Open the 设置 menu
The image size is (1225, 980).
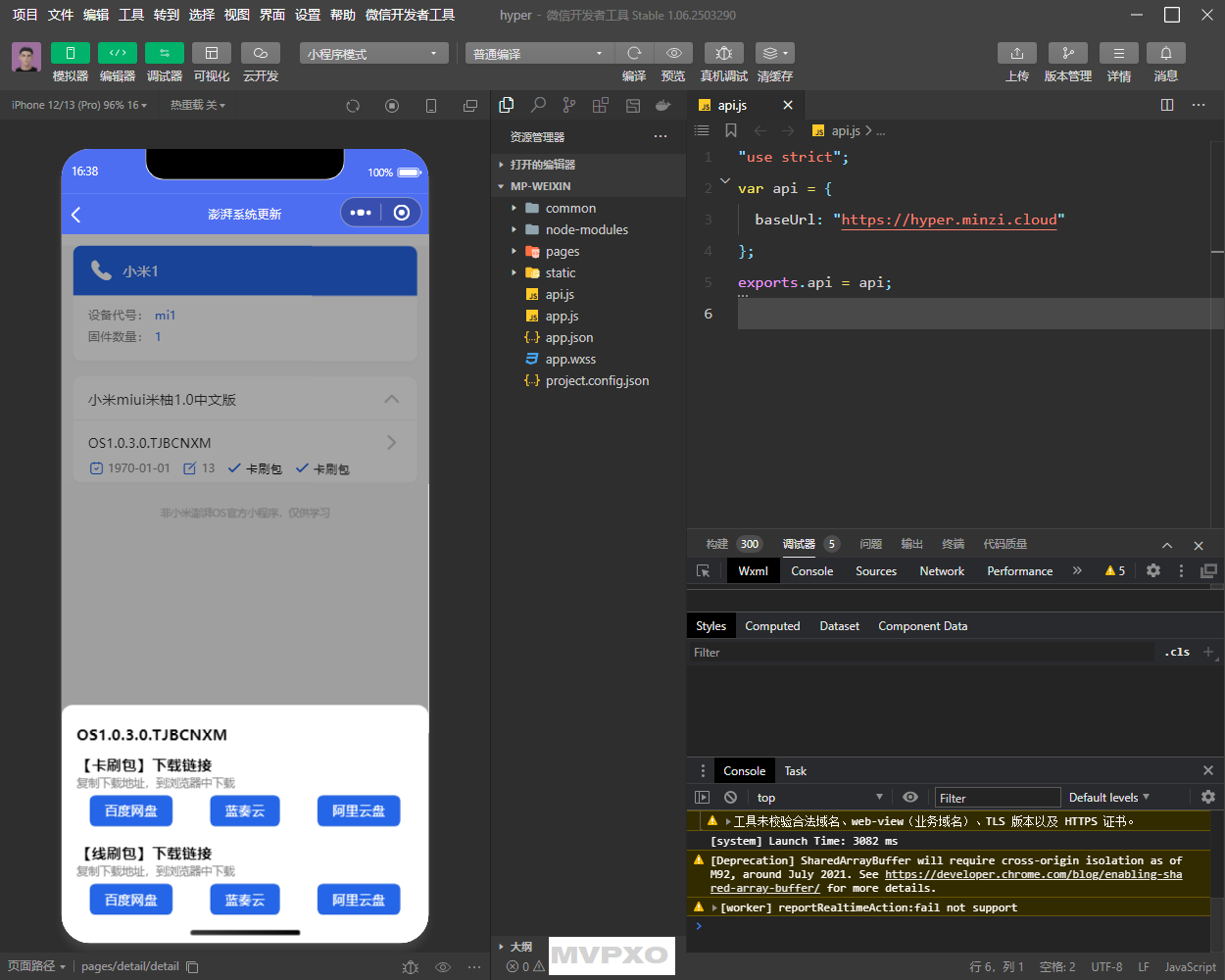308,15
